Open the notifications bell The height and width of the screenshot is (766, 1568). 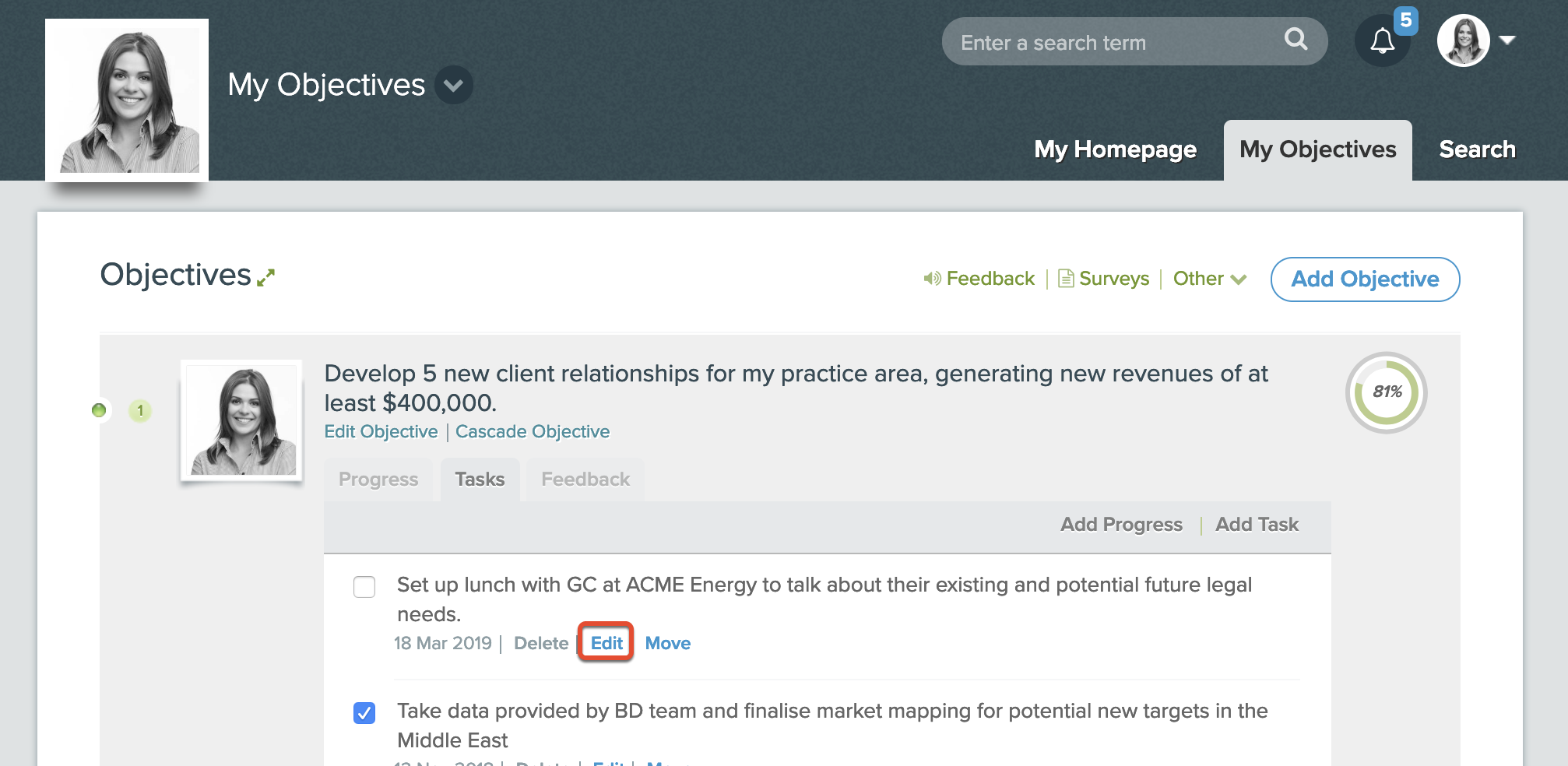1382,40
